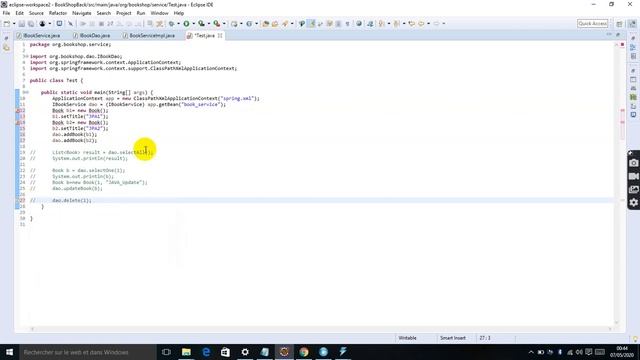Click the Open Perspective icon

[x=619, y=24]
